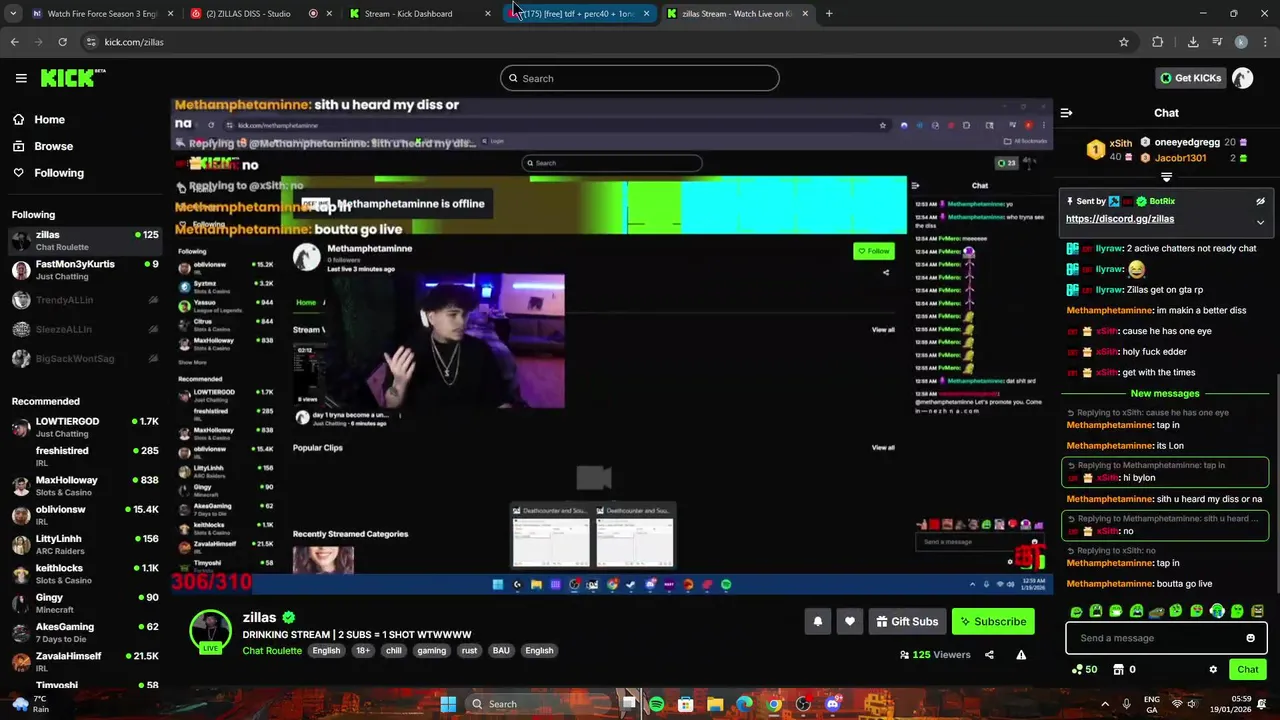Open freshistired recommended channel
Screen dimensions: 1280x720
pyautogui.click(x=84, y=457)
